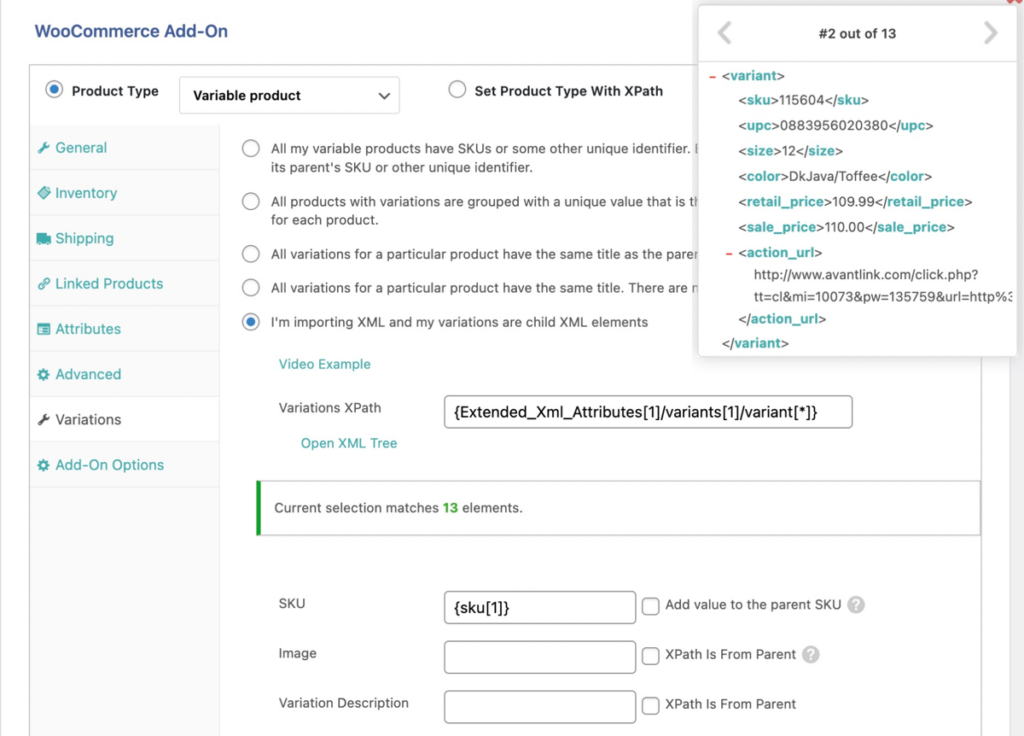Click the Variations wrench icon
Viewport: 1024px width, 736px height.
[44, 419]
